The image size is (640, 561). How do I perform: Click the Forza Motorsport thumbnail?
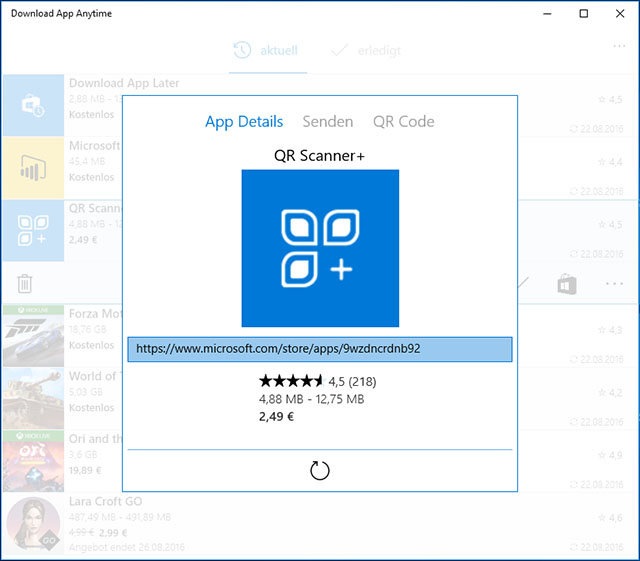click(33, 336)
